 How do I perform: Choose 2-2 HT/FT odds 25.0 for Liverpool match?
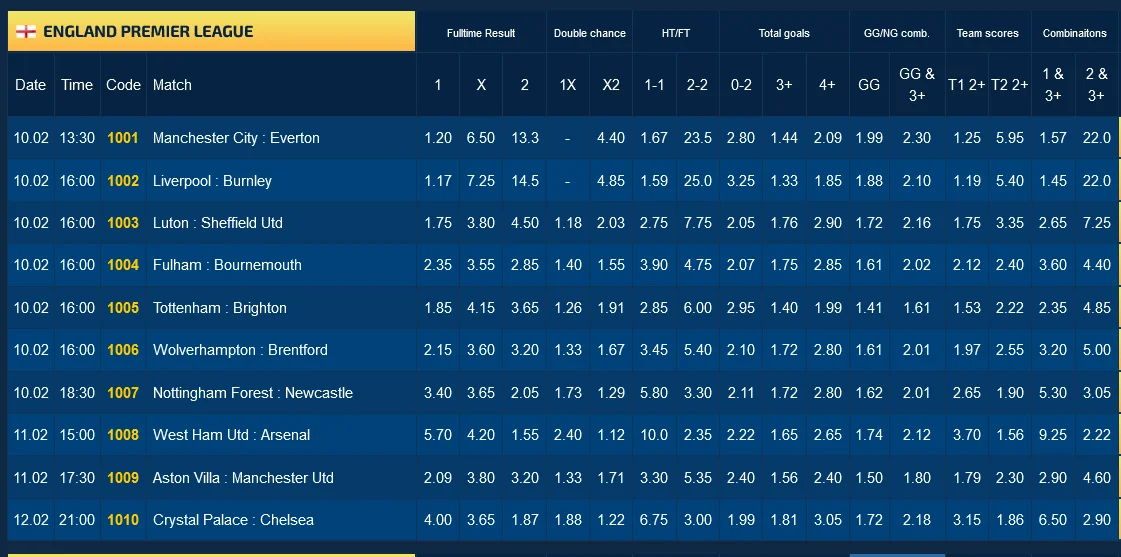click(697, 181)
